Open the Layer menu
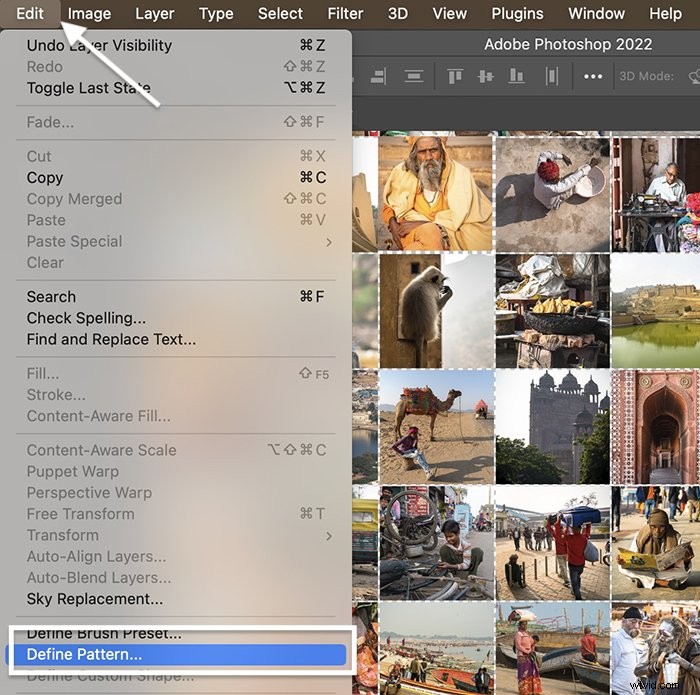 154,14
